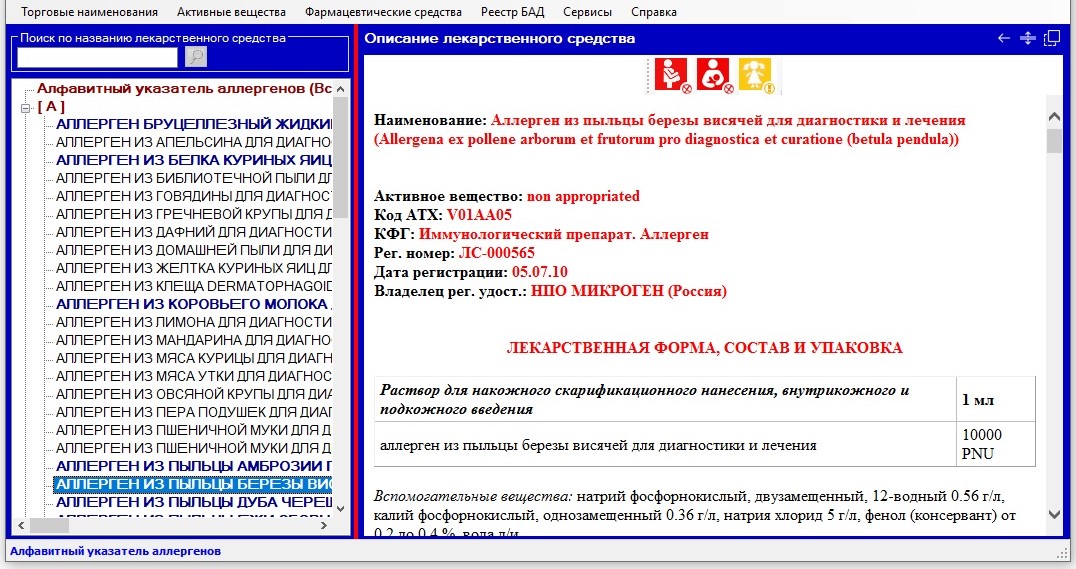The height and width of the screenshot is (569, 1076).
Task: Select АЛЛЕРГЕН ИЗ МЯСА УТКИ item
Action: tap(194, 376)
